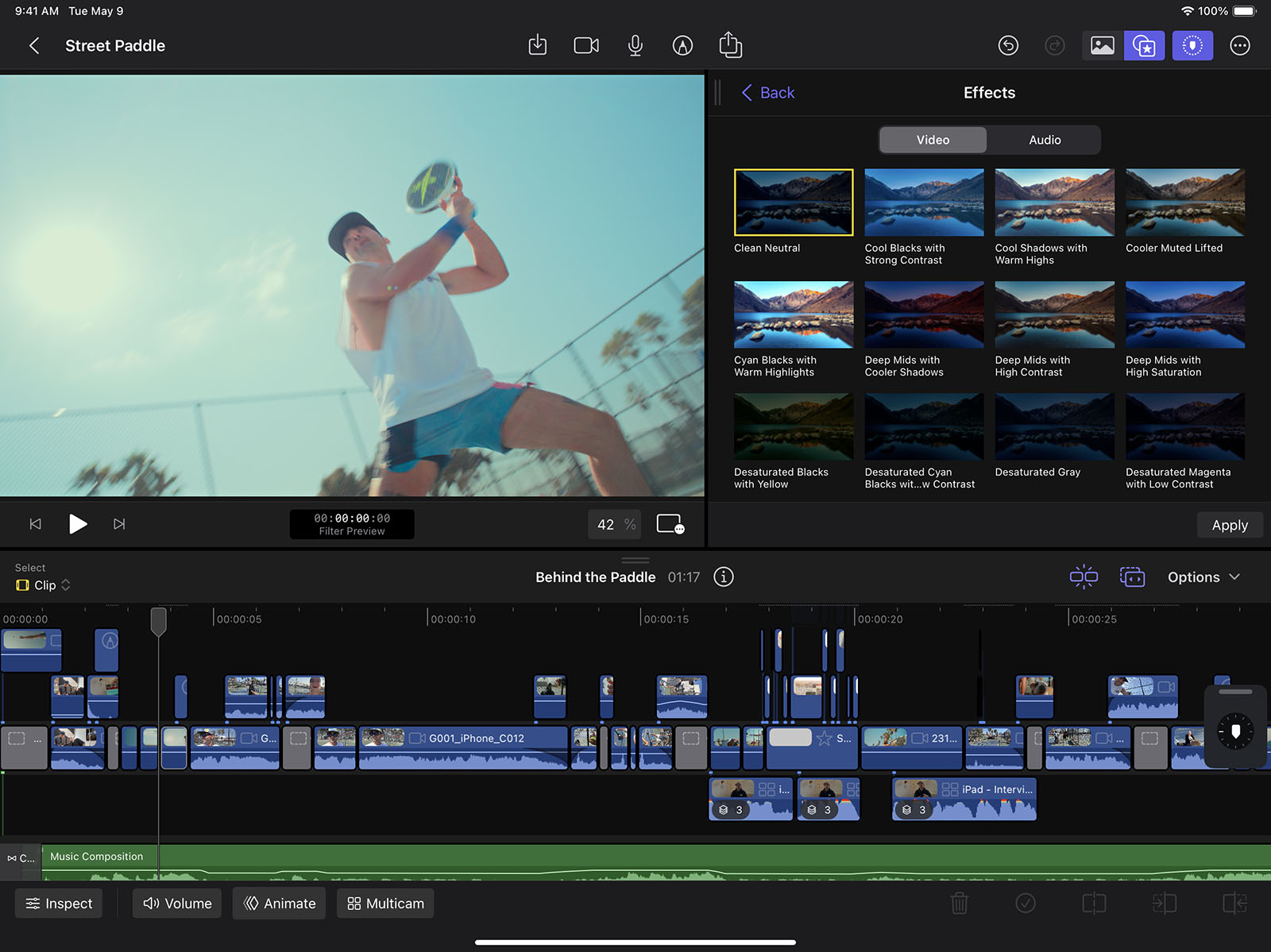Screen dimensions: 1271x952
Task: Select the Deep Mids with High Contrast thumbnail
Action: (x=1053, y=314)
